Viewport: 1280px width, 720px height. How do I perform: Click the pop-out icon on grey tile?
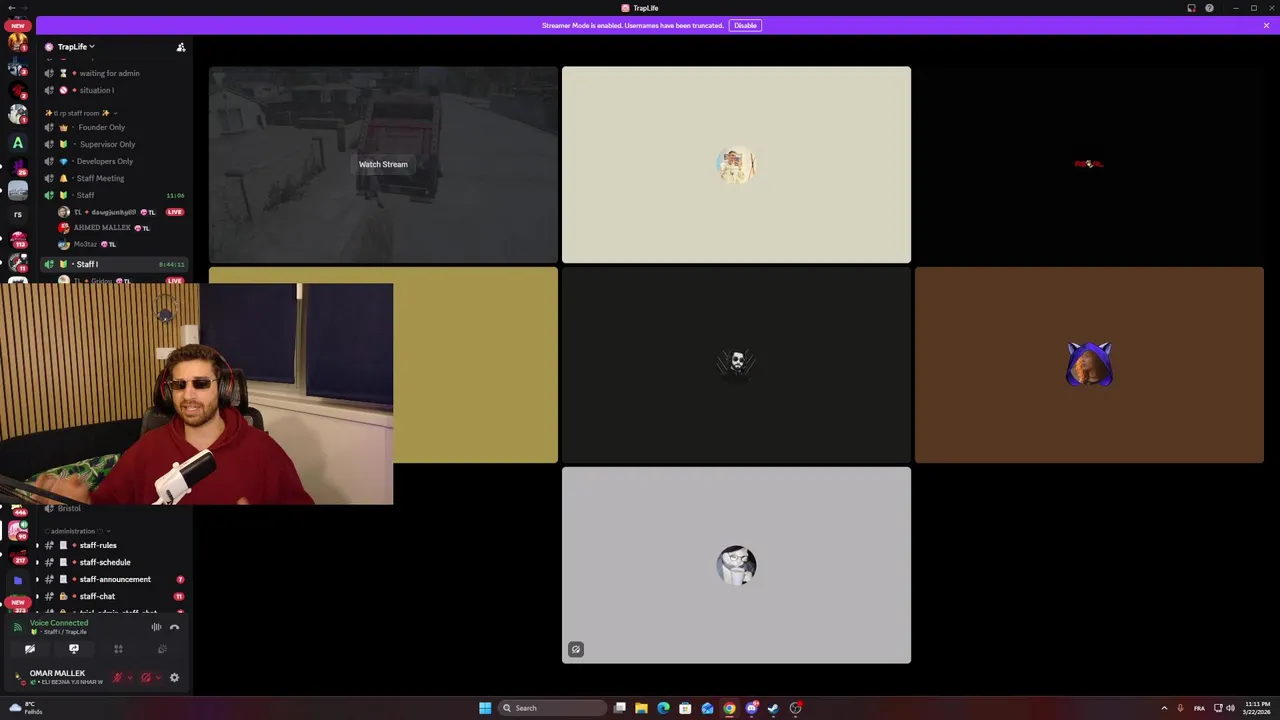tap(576, 650)
